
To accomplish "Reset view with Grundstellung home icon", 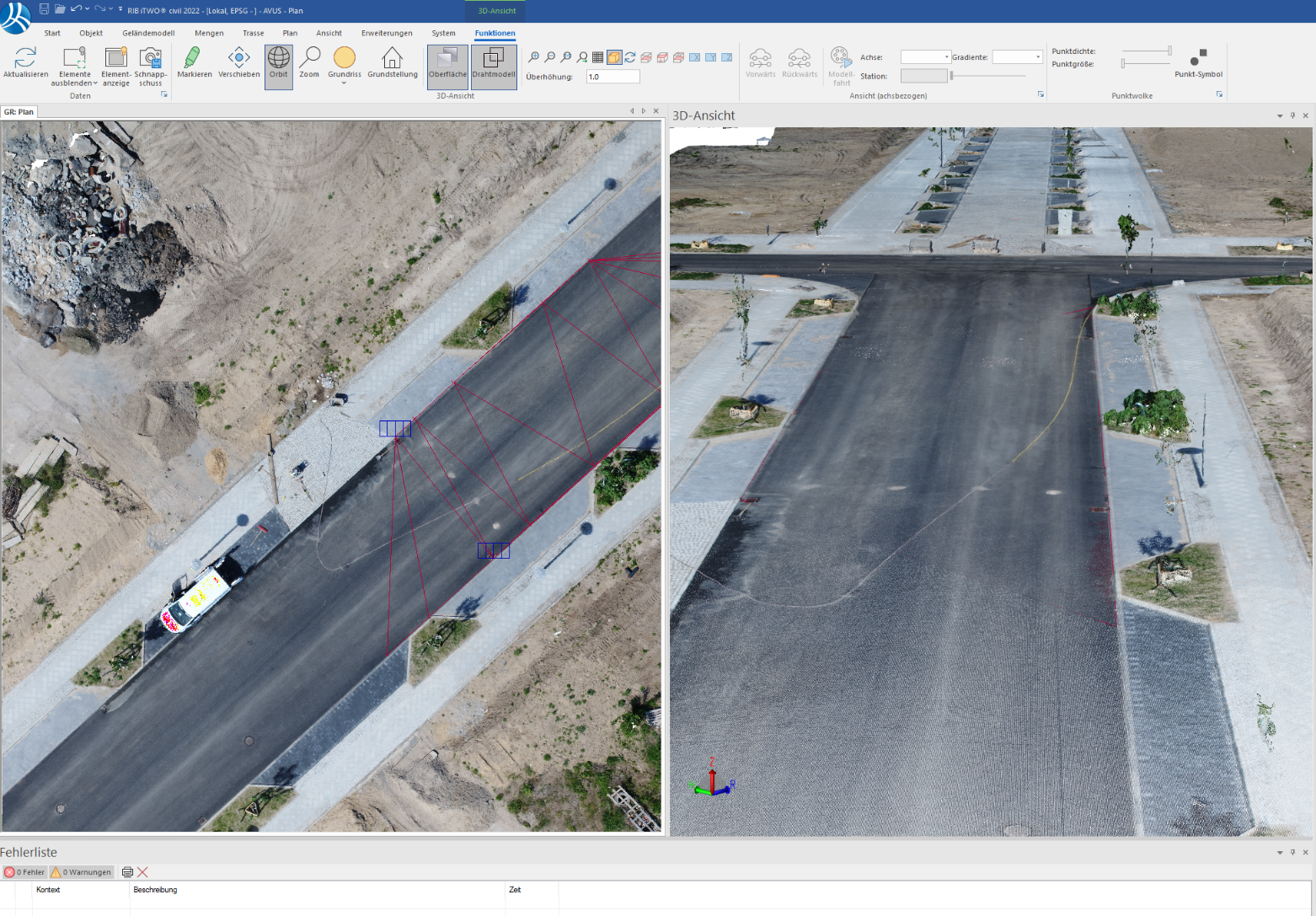I will 392,59.
